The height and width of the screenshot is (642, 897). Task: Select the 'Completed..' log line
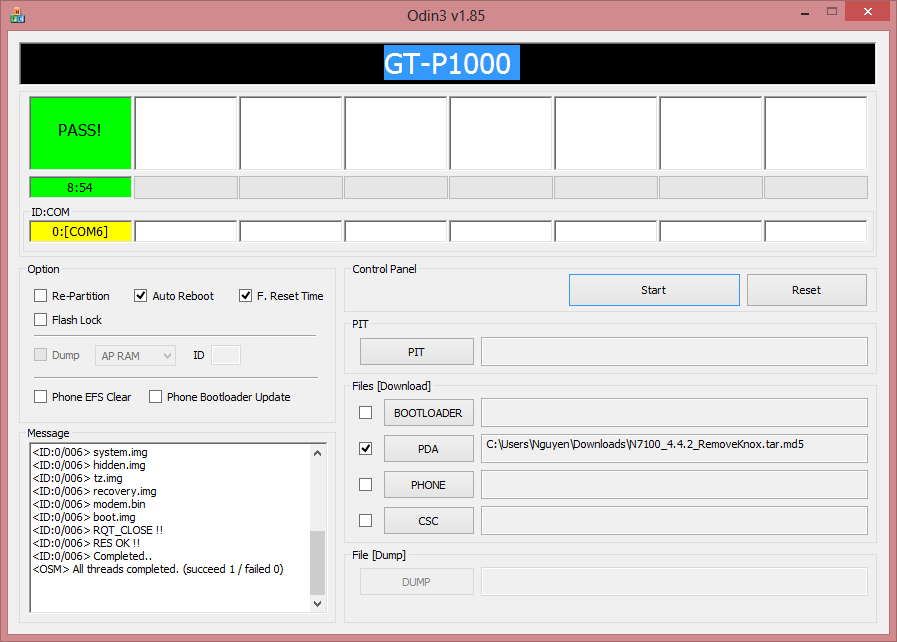point(92,556)
